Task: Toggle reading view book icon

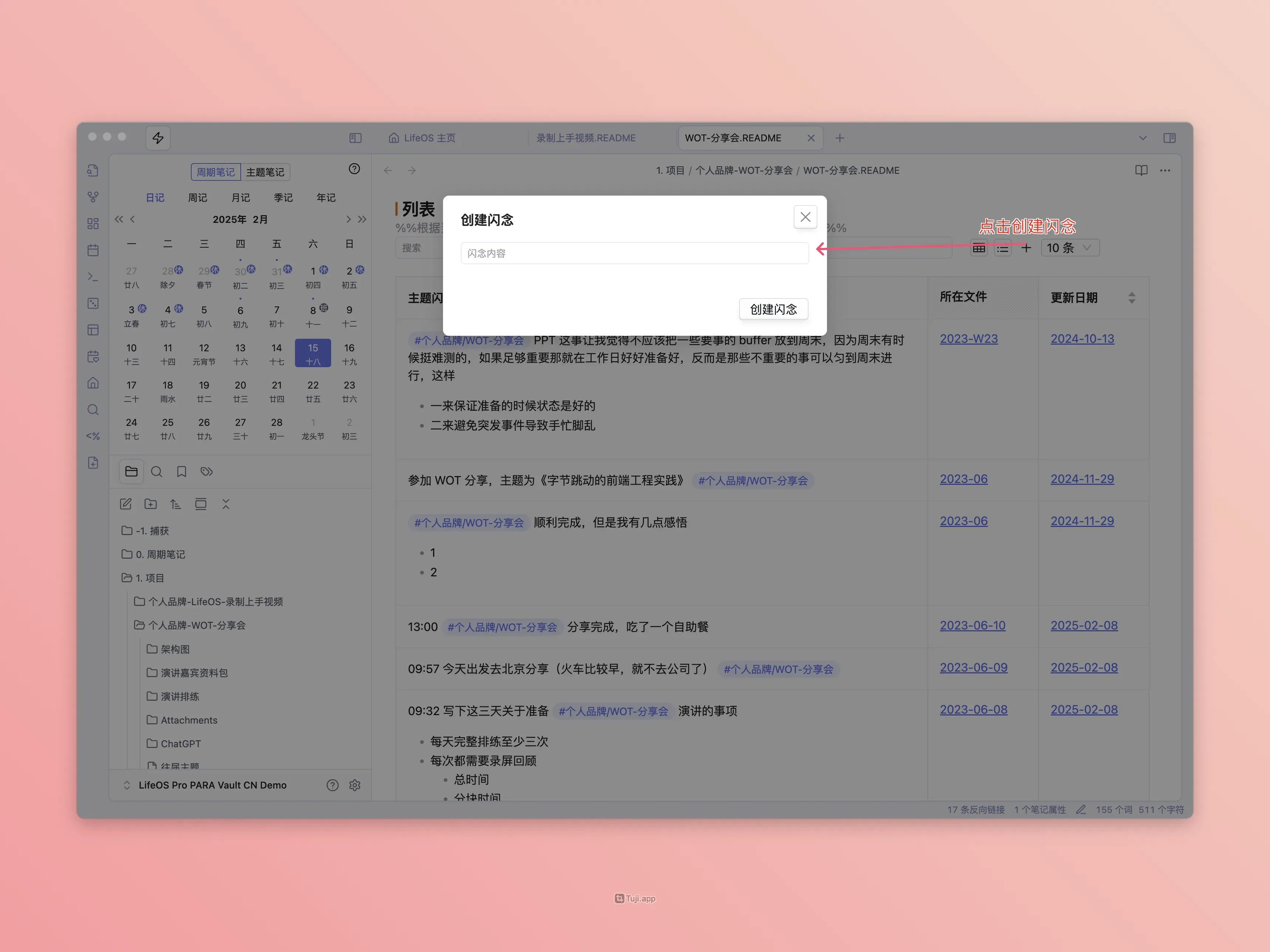Action: 1141,170
